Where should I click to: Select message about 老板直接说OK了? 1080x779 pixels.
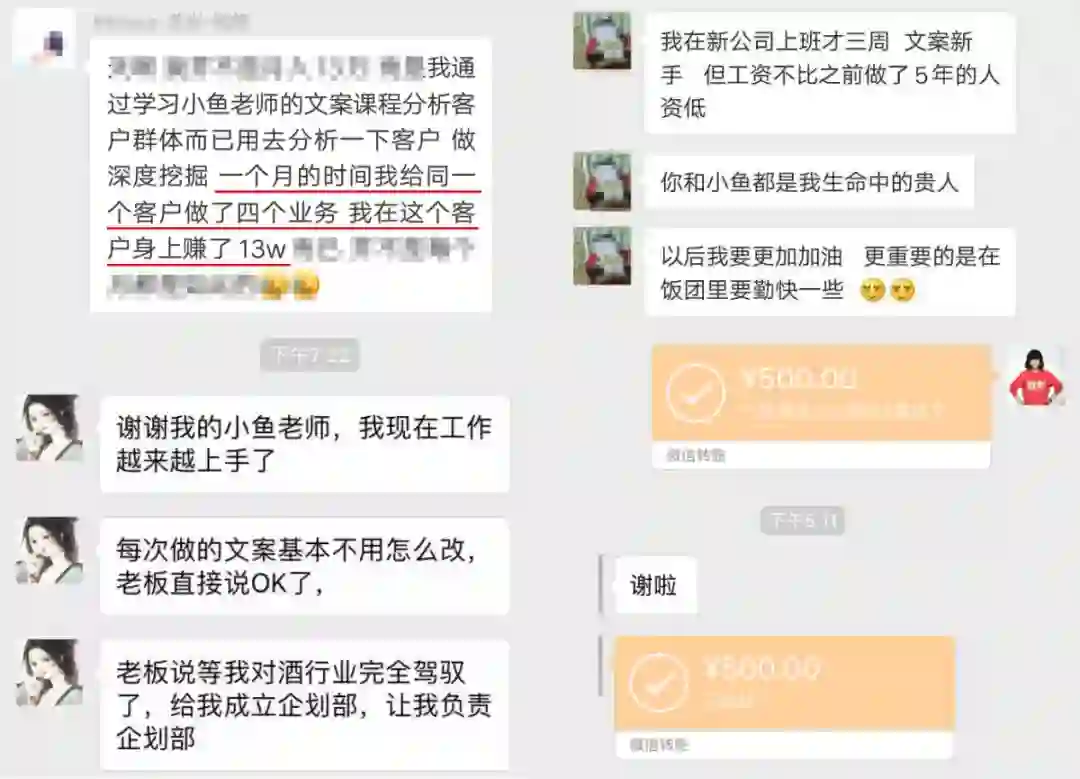pyautogui.click(x=304, y=567)
